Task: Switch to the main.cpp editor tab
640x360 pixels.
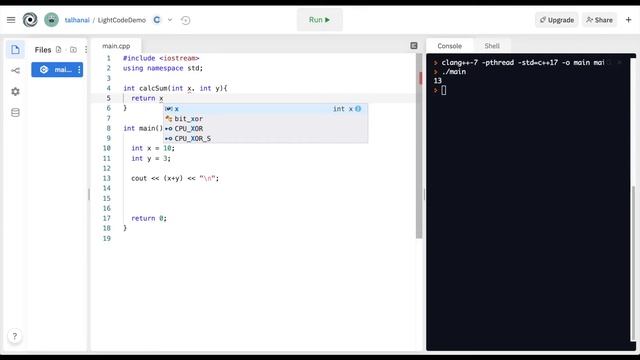Action: pos(116,46)
